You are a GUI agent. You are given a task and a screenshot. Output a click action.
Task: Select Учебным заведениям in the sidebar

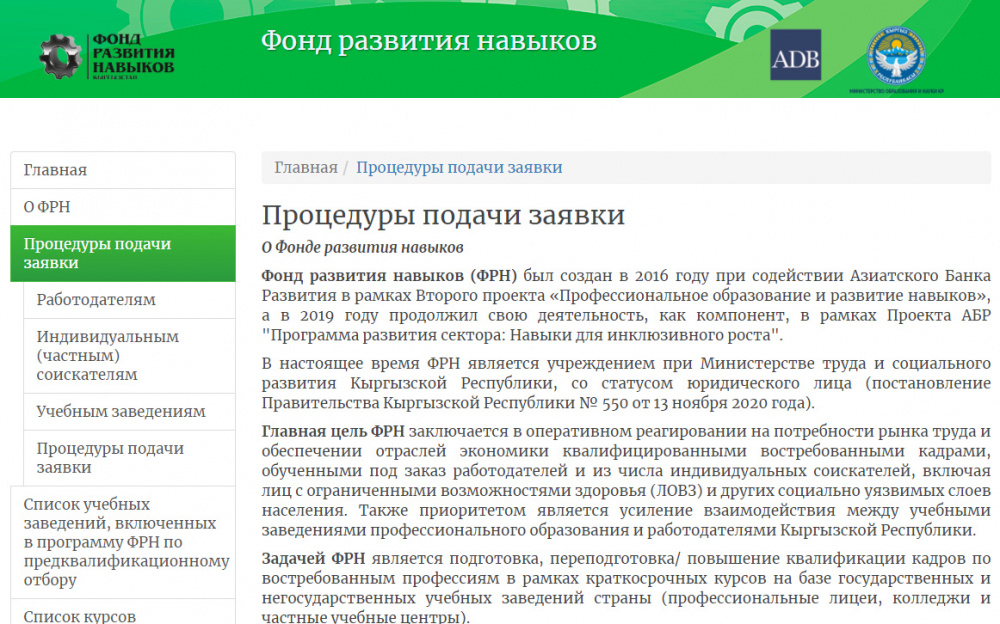tap(121, 412)
